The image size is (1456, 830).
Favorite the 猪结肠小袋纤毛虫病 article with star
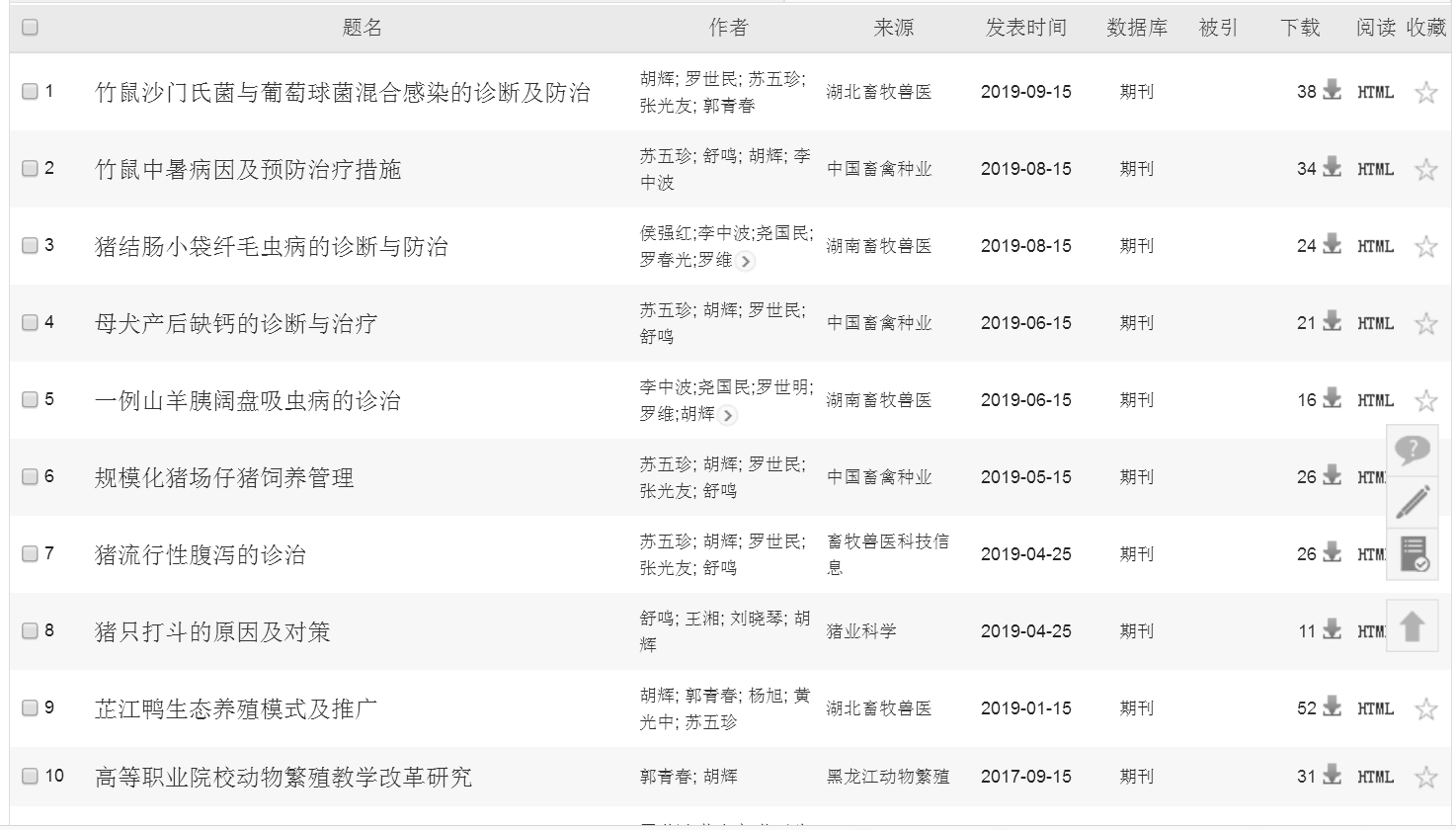1425,246
